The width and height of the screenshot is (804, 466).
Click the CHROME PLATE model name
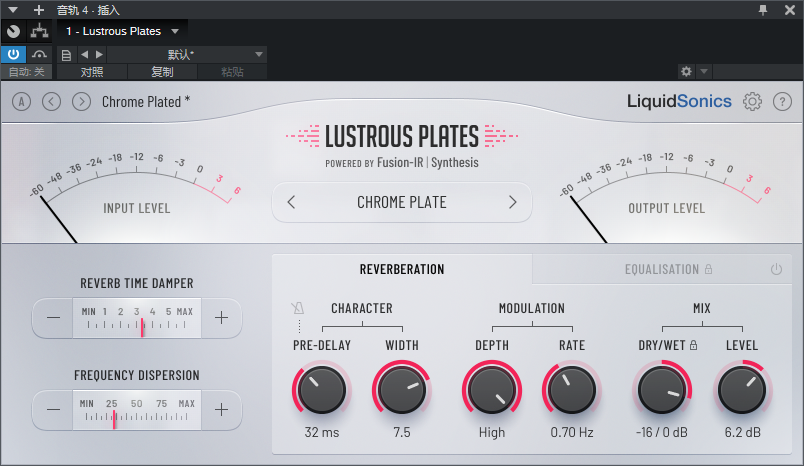[401, 202]
